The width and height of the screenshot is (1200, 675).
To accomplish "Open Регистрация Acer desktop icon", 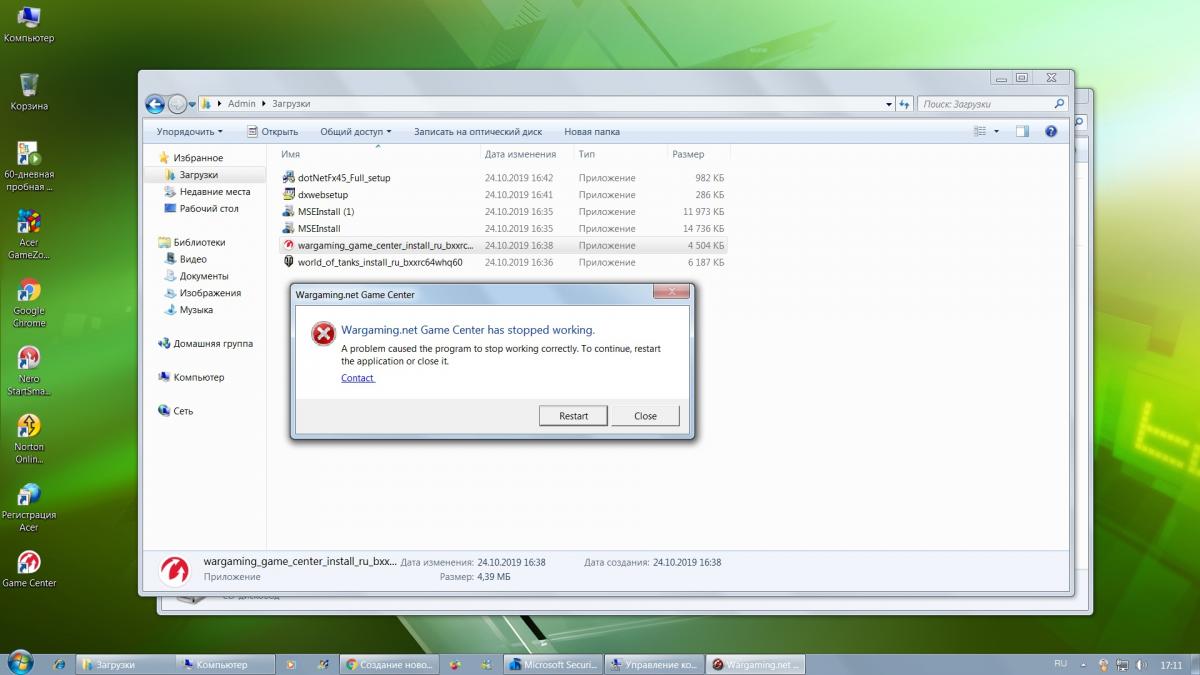I will [29, 507].
